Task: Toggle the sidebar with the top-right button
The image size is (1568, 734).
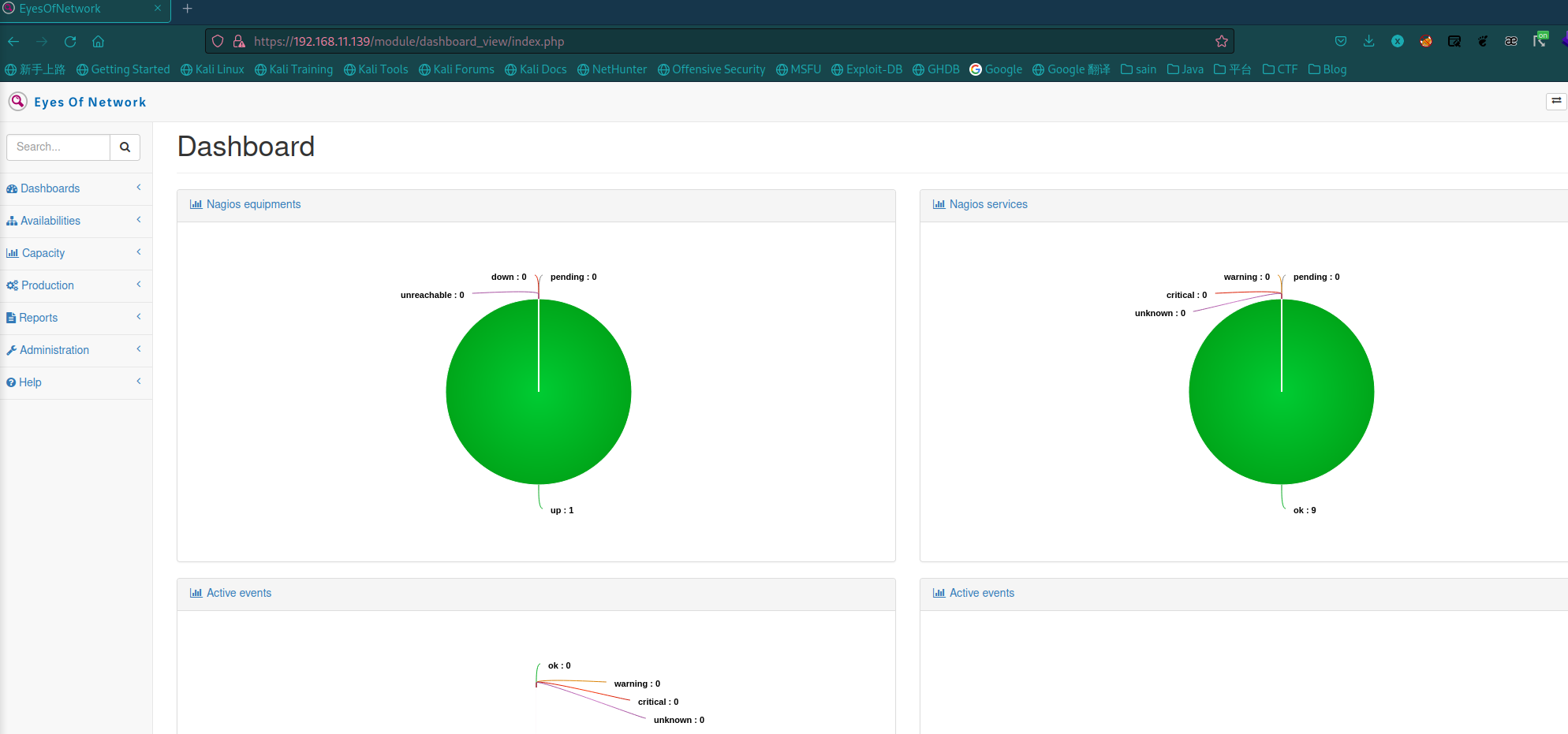Action: pyautogui.click(x=1556, y=101)
